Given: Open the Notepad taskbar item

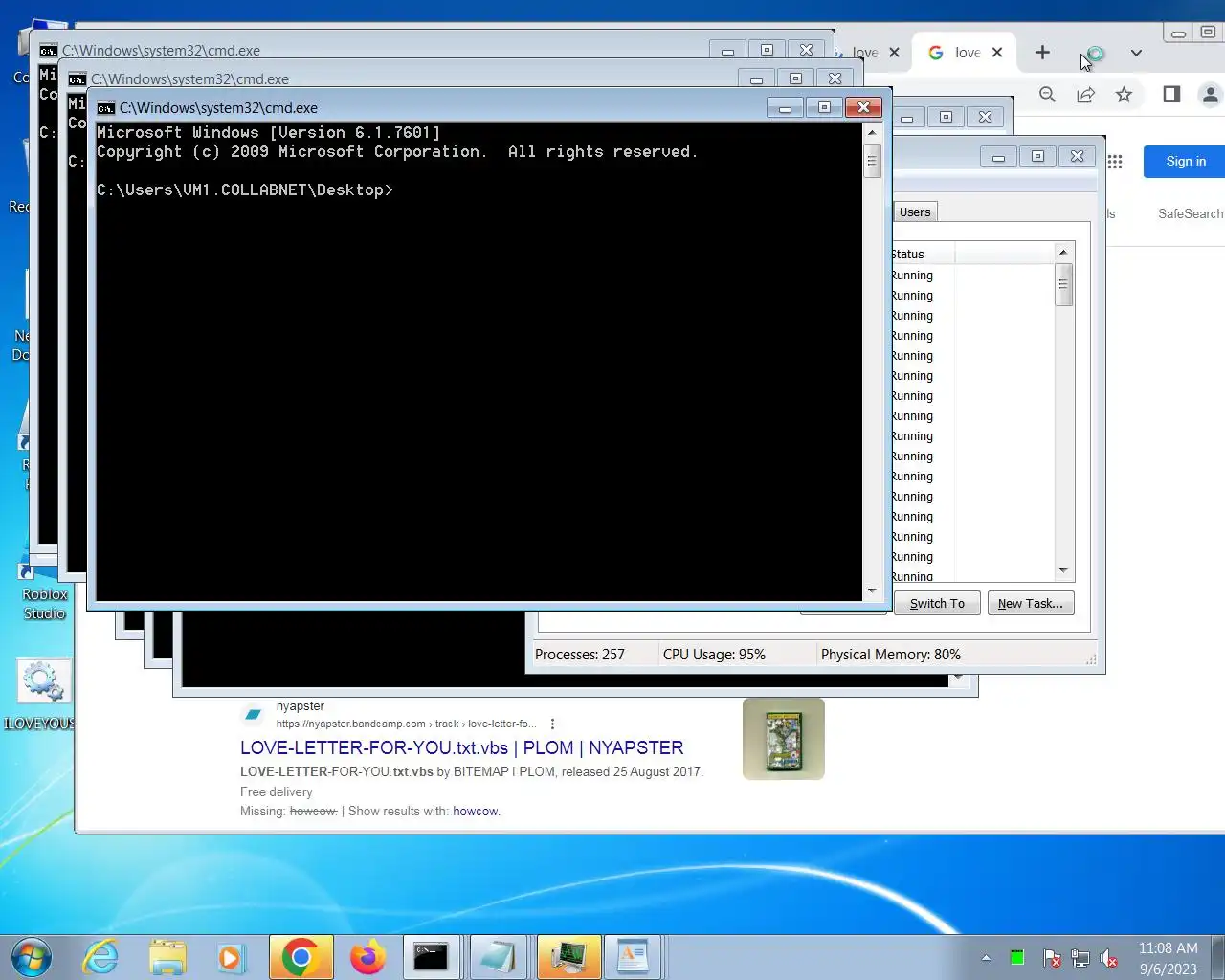Looking at the screenshot, I should click(498, 957).
